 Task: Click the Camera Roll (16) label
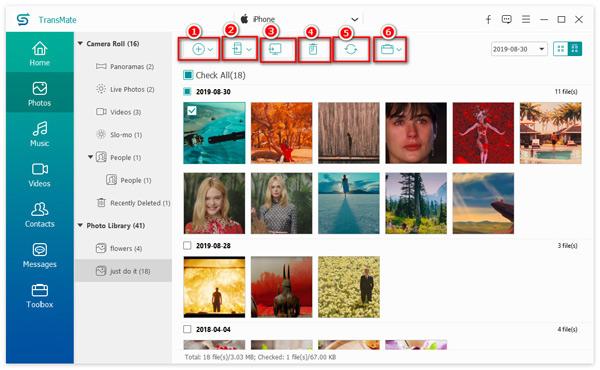click(113, 44)
